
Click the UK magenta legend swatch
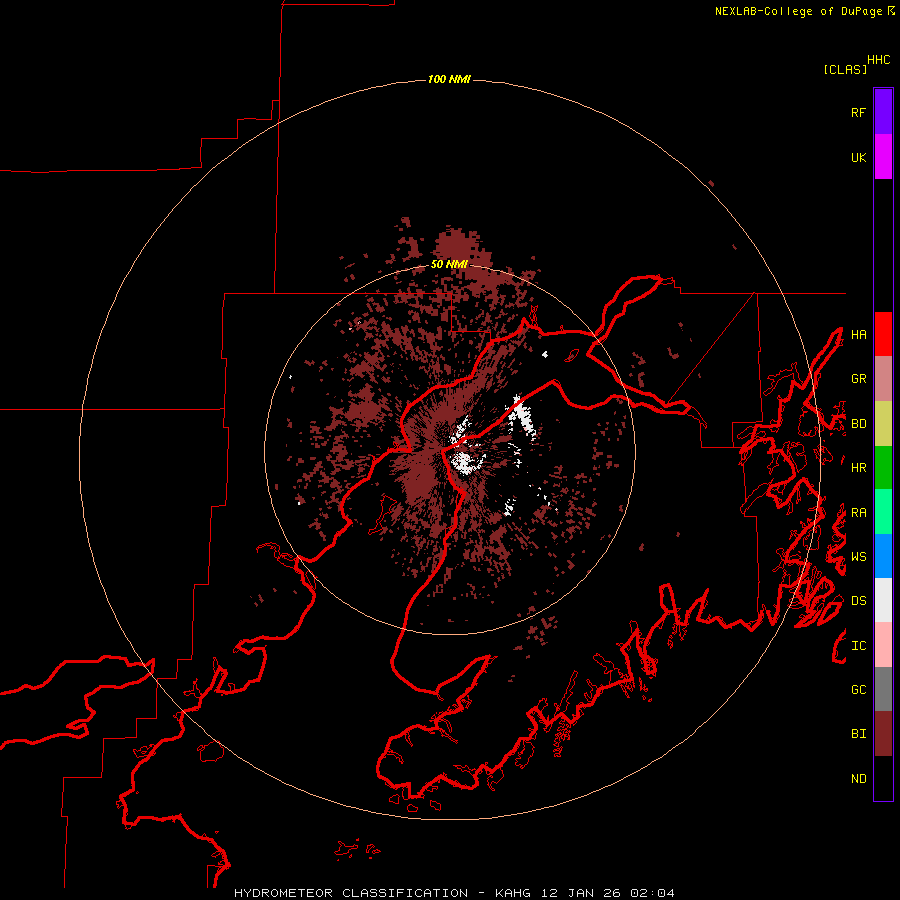click(883, 157)
